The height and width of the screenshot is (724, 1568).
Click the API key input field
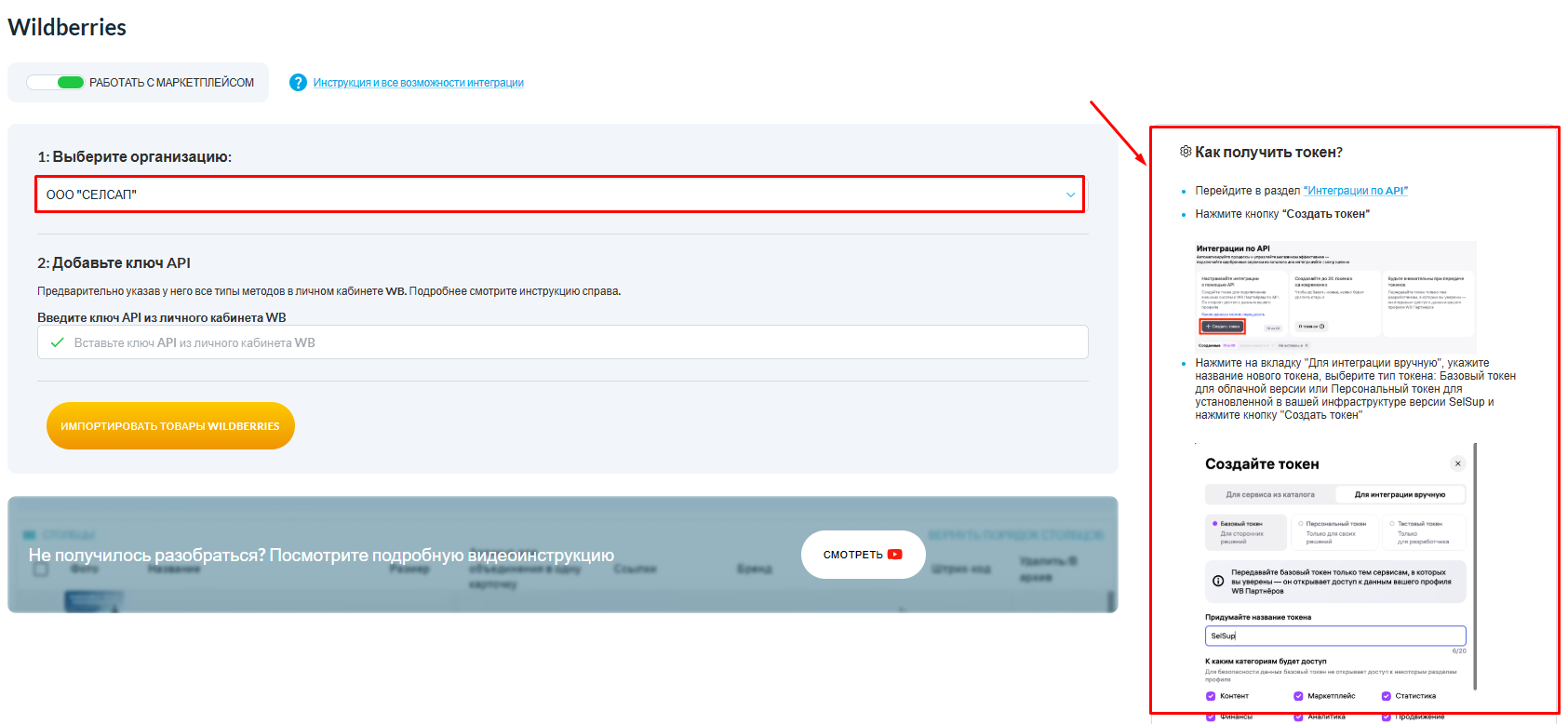577,342
